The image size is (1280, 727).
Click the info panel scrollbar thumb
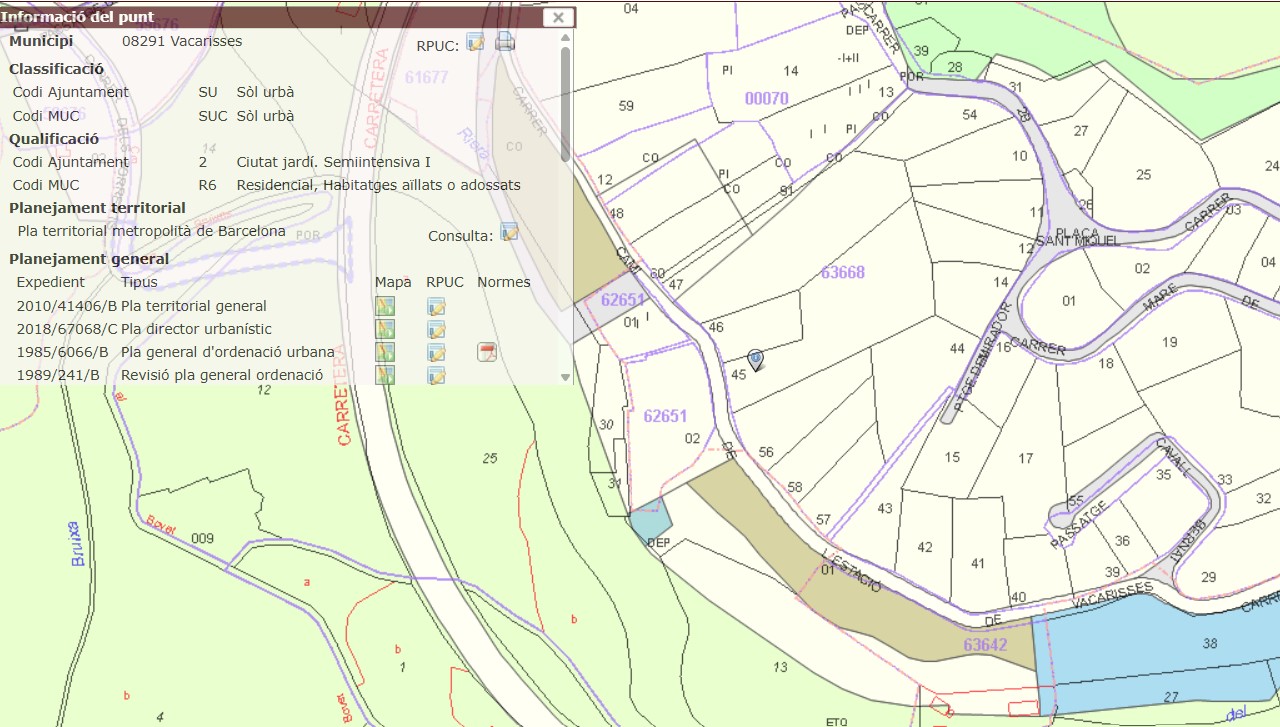pos(565,103)
